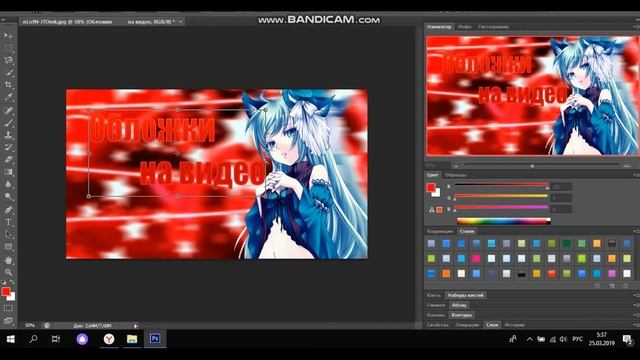Zoom out using Navigator small mountains button

click(x=456, y=166)
